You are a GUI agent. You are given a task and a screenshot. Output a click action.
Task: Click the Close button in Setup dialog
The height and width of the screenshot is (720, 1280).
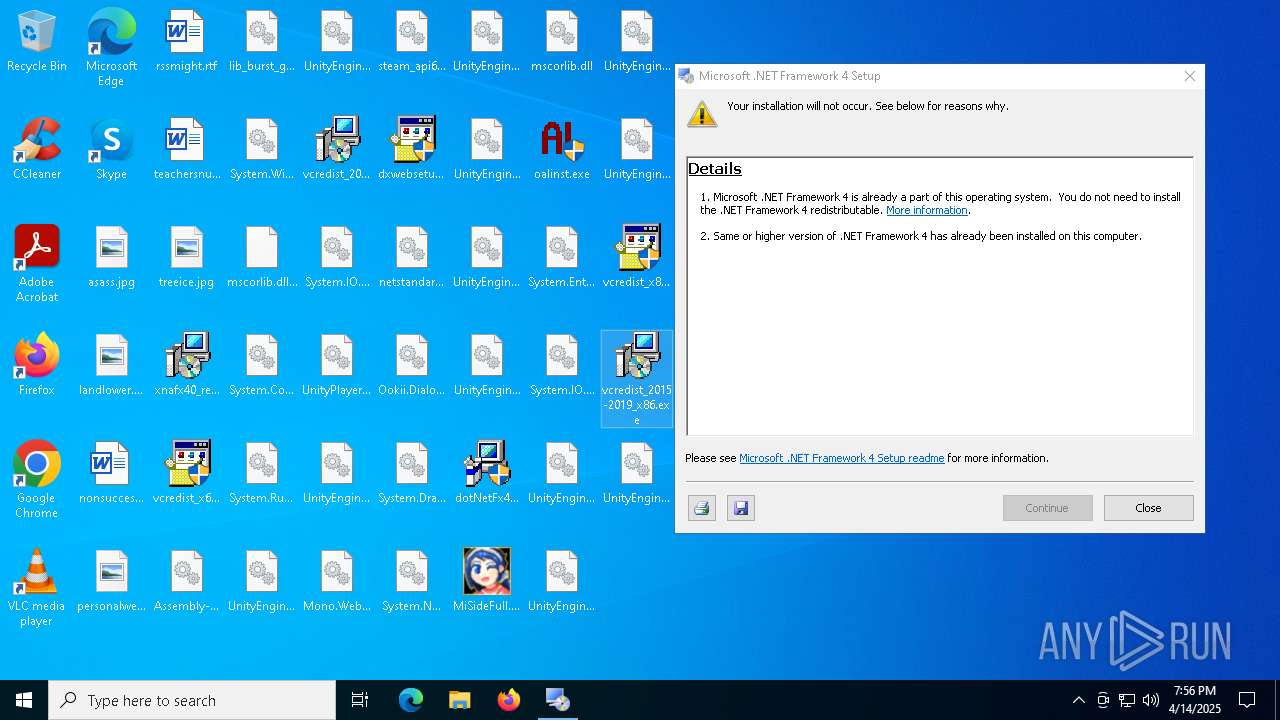1148,508
